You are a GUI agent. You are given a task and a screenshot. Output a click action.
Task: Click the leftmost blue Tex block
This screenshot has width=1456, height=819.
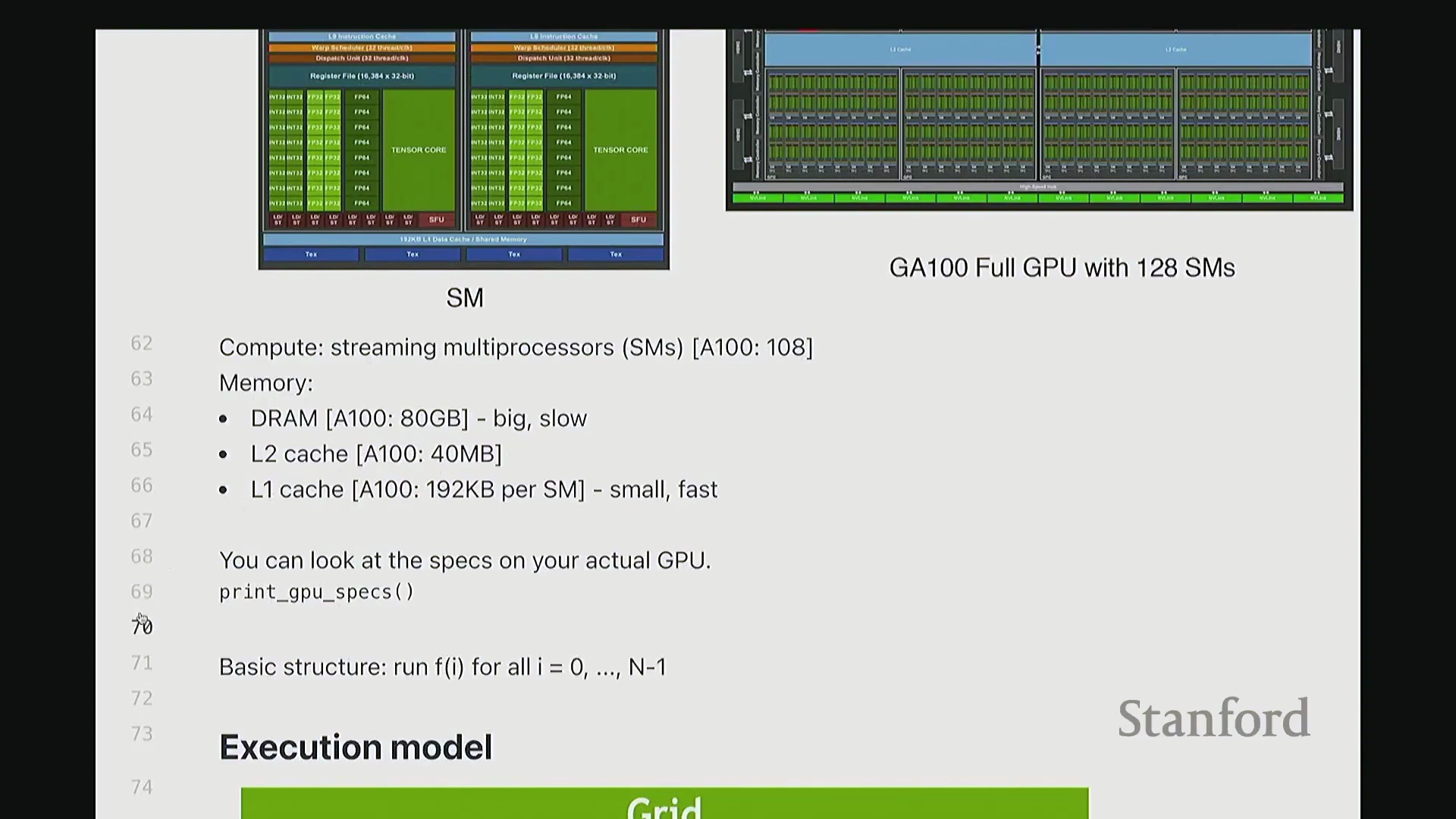[311, 255]
